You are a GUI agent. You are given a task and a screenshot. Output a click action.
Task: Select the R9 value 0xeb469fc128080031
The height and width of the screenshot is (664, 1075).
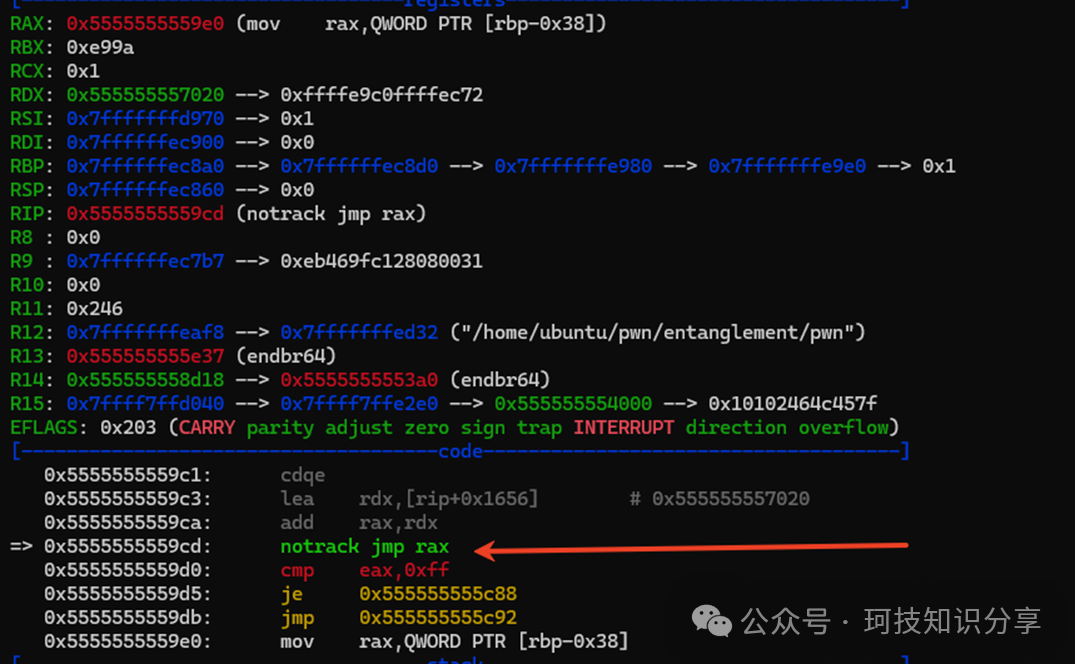click(381, 261)
